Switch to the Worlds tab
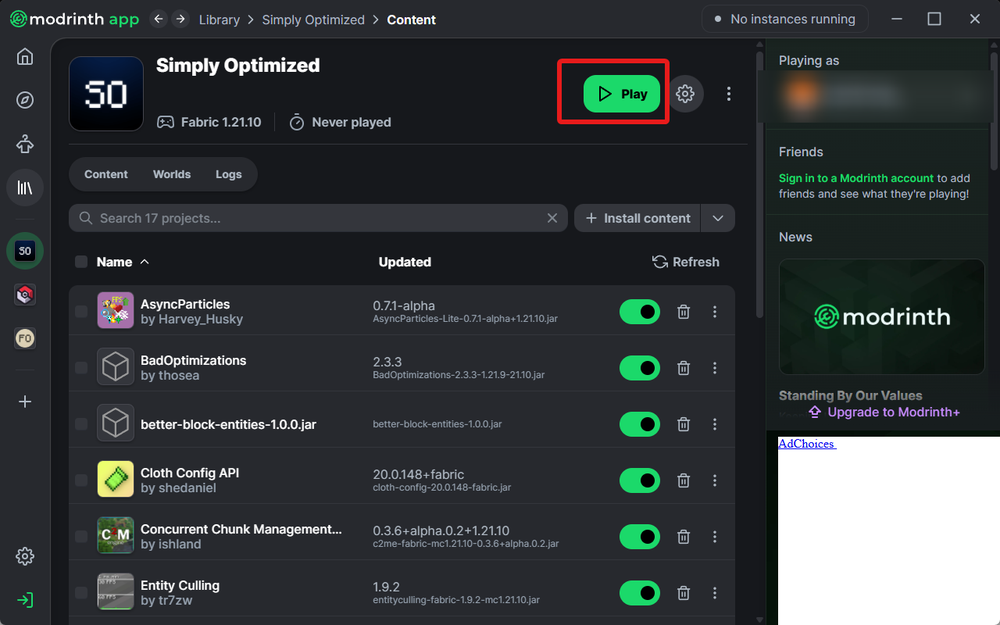The width and height of the screenshot is (1000, 625). pyautogui.click(x=172, y=174)
